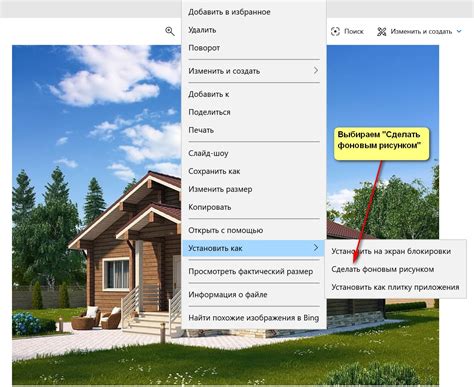Click Найти похожие изображения в Bing
This screenshot has height=387, width=474.
pyautogui.click(x=254, y=318)
